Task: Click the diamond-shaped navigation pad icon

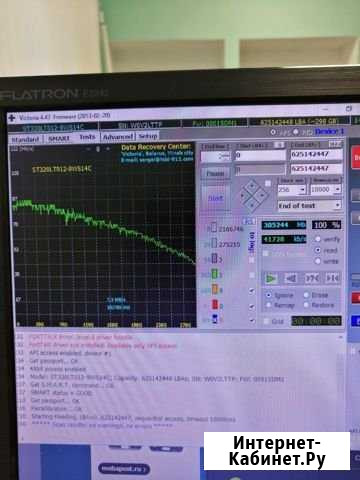Action: click(x=252, y=195)
